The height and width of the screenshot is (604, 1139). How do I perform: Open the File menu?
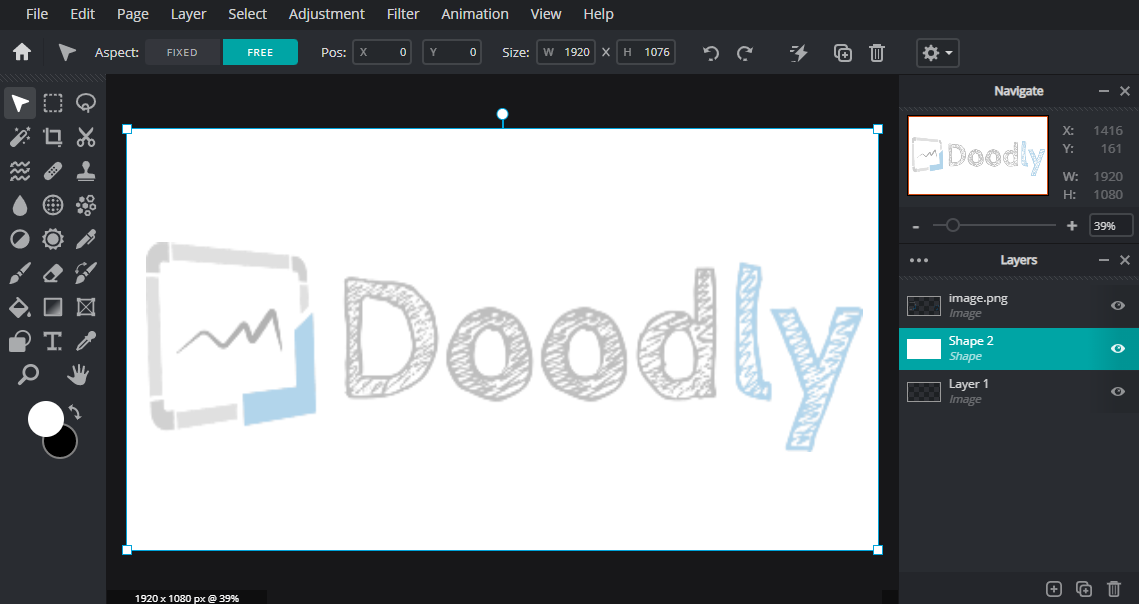coord(37,14)
